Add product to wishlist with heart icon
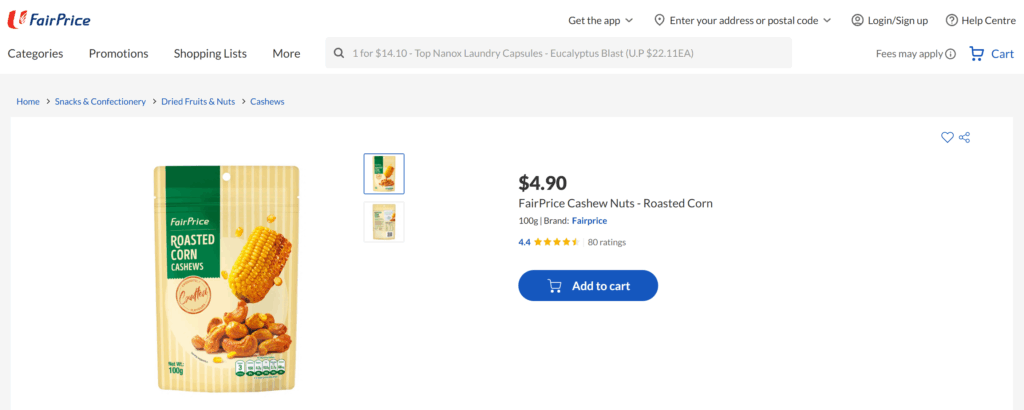 point(947,137)
